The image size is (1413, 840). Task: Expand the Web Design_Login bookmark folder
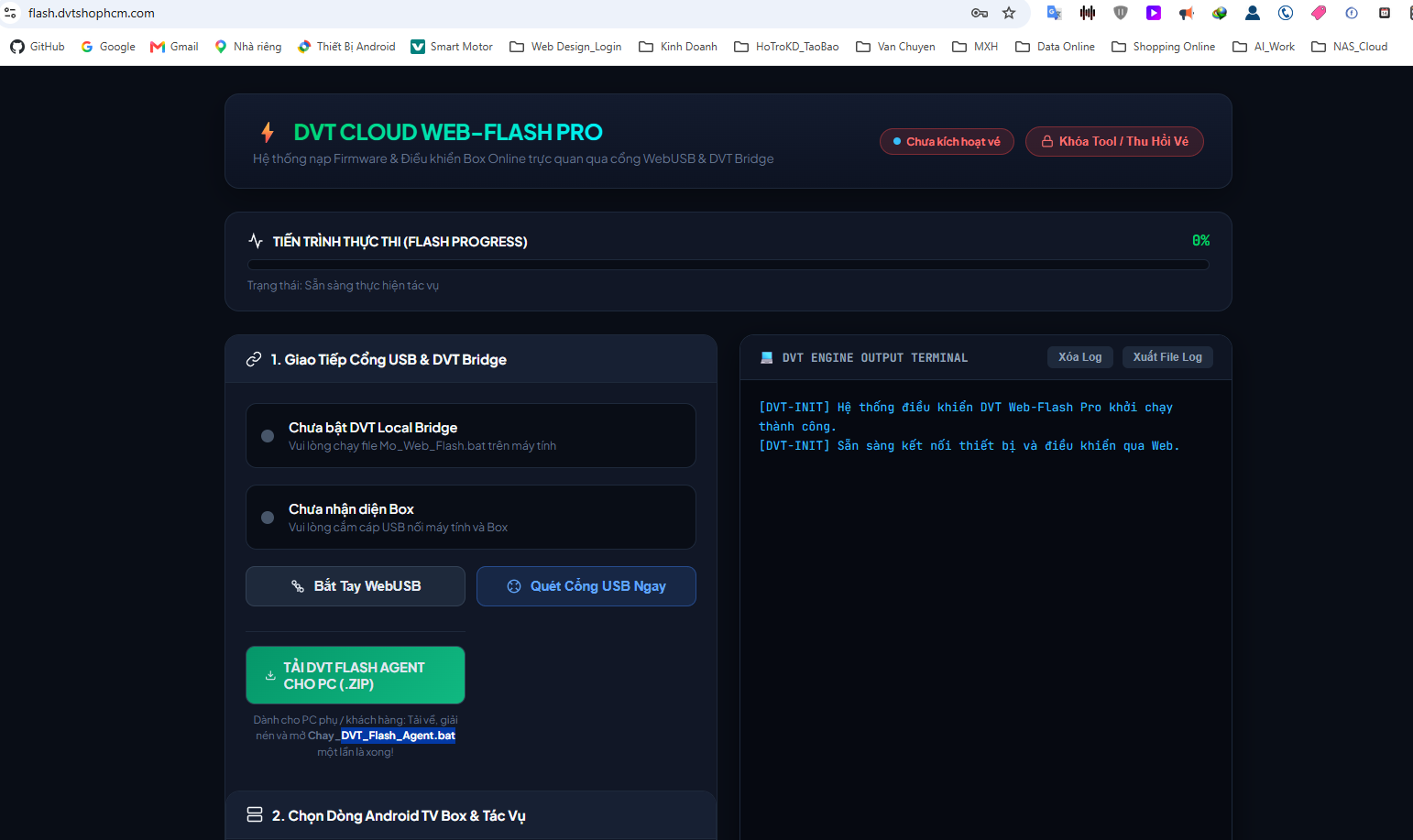point(565,47)
